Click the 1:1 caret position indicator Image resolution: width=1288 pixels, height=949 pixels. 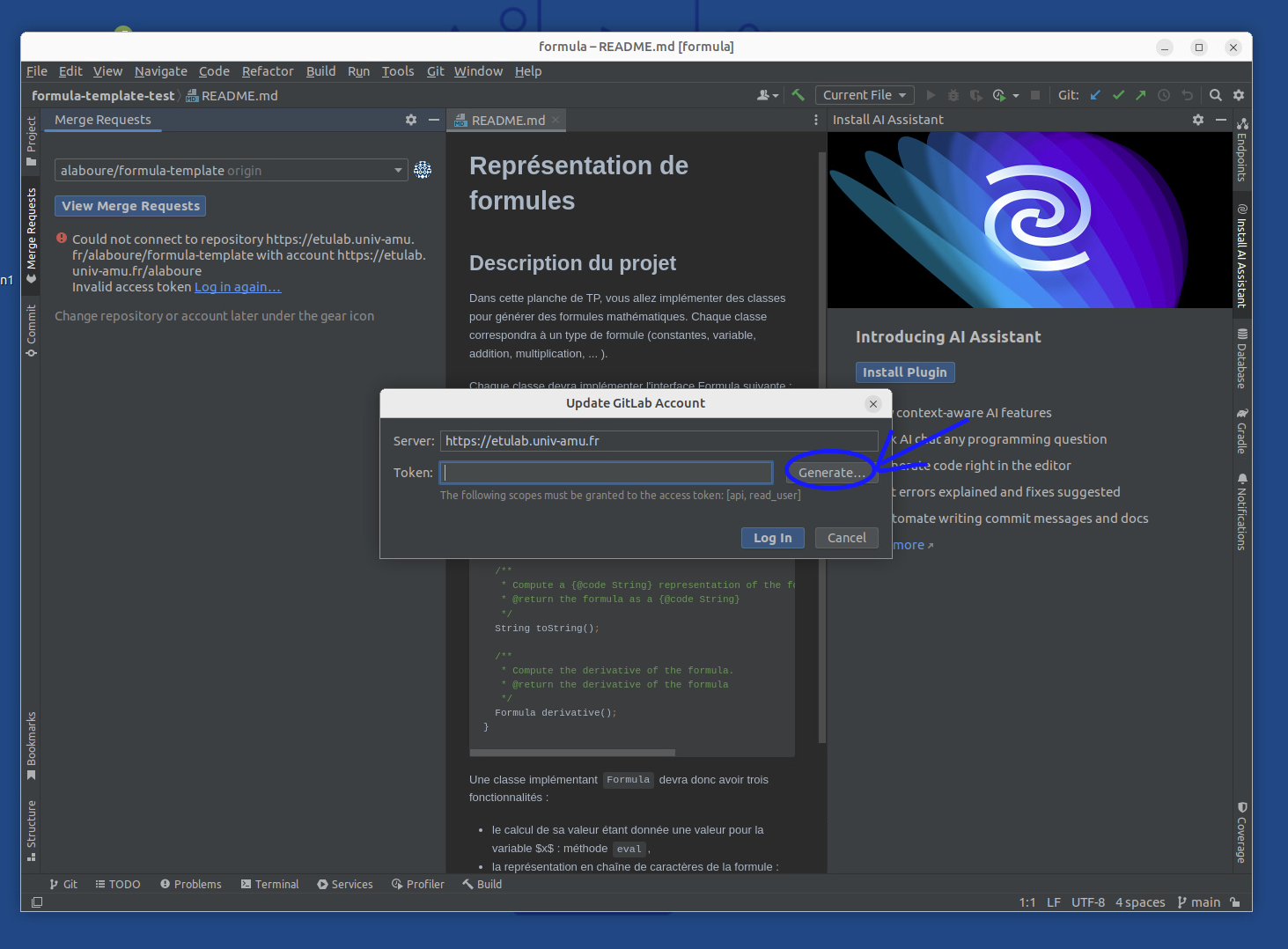(1027, 902)
